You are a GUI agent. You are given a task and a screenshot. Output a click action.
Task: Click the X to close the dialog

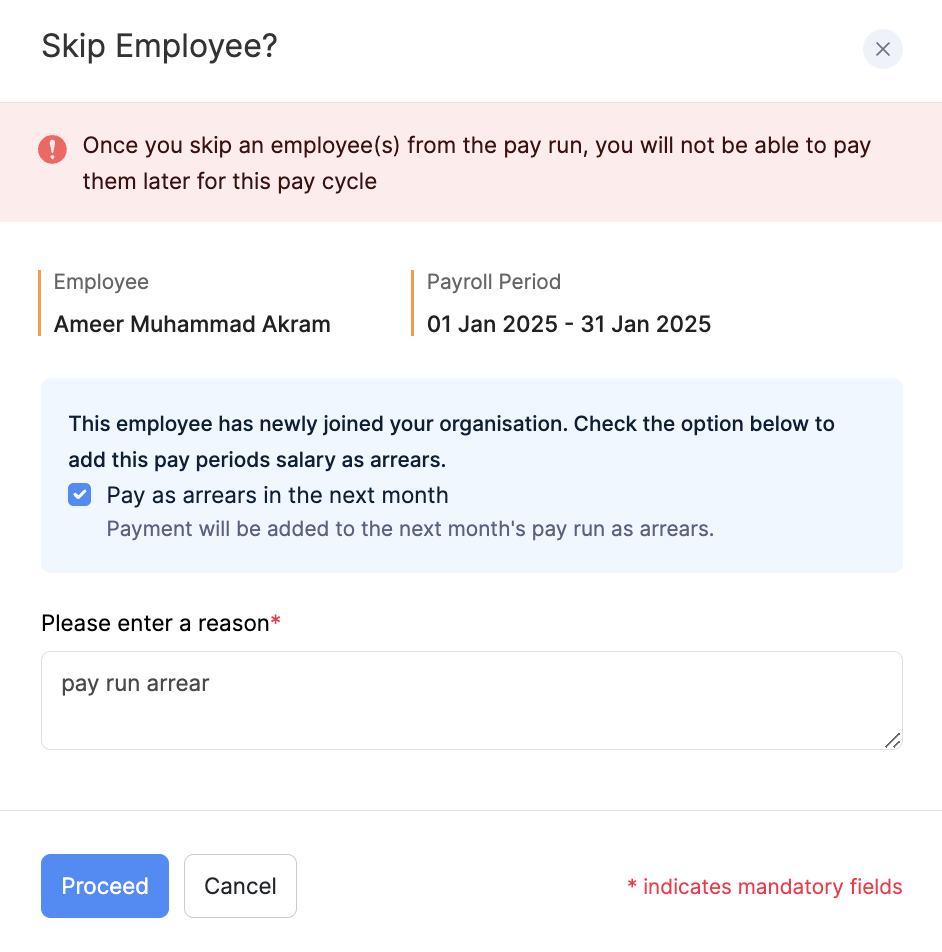pyautogui.click(x=882, y=49)
